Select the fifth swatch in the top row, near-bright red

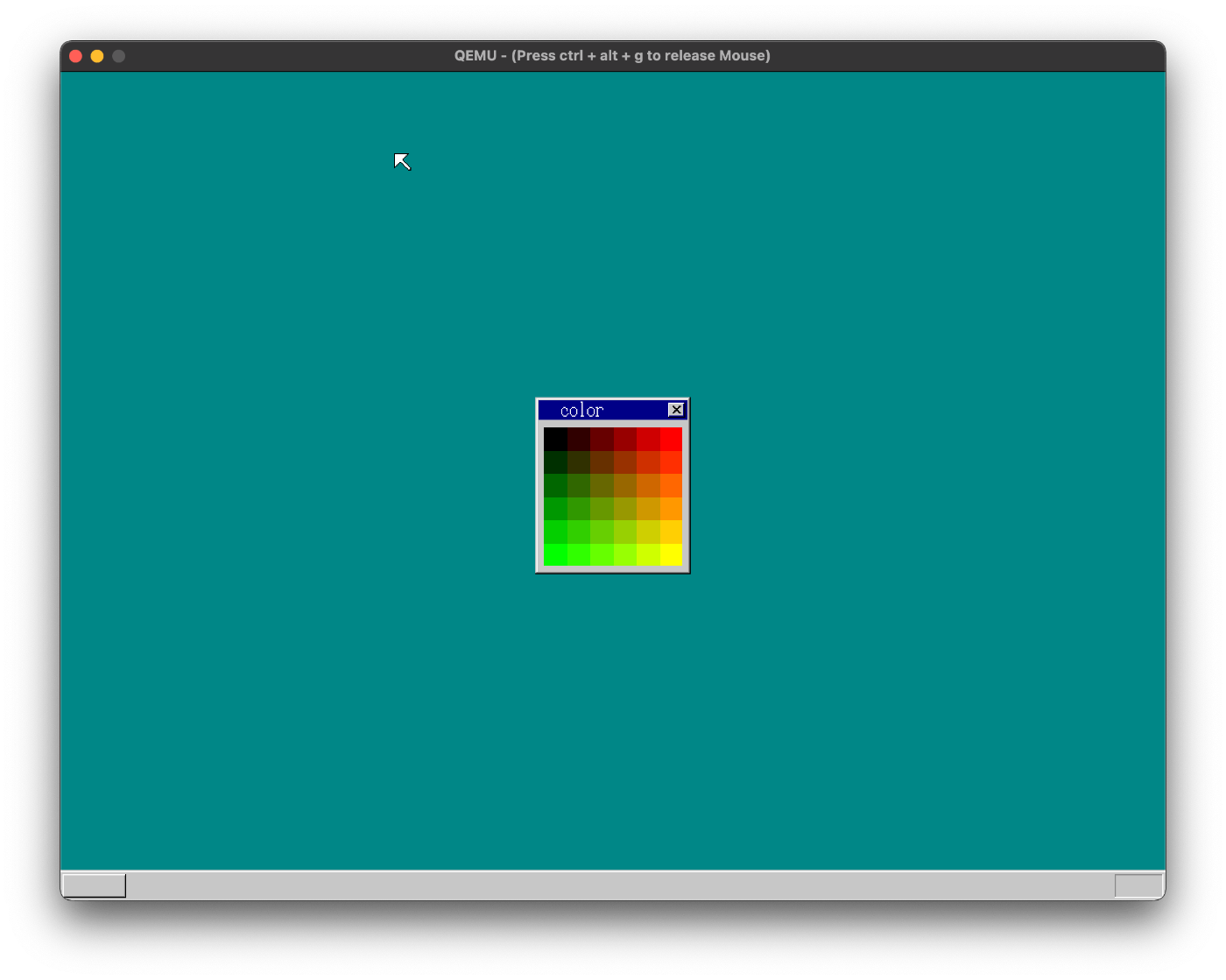point(648,439)
